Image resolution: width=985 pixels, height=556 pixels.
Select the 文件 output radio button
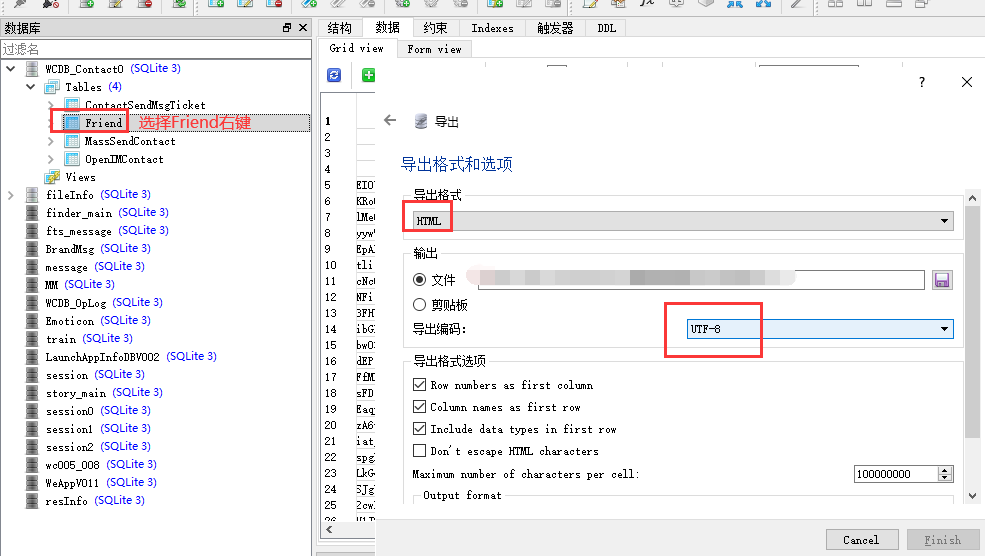tap(420, 280)
